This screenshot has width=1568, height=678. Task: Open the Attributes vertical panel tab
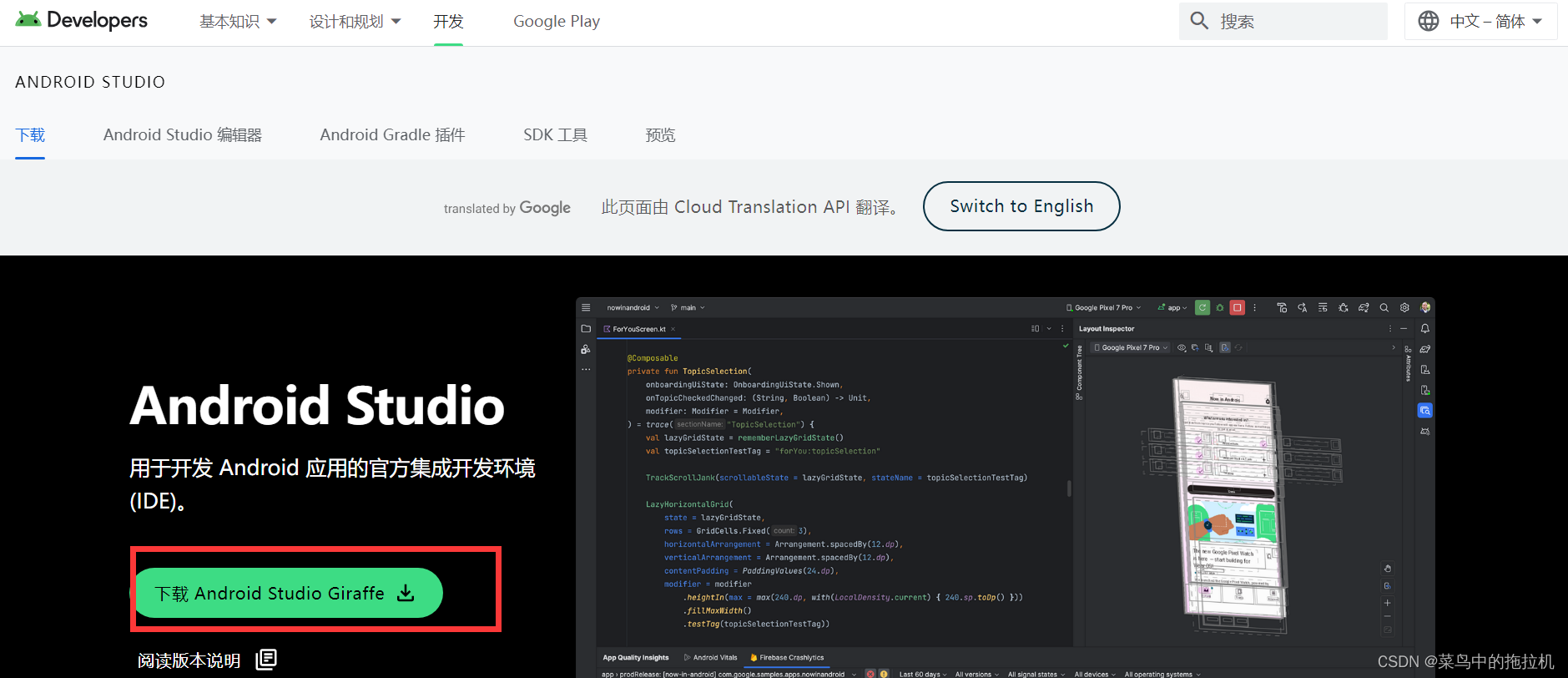1409,364
